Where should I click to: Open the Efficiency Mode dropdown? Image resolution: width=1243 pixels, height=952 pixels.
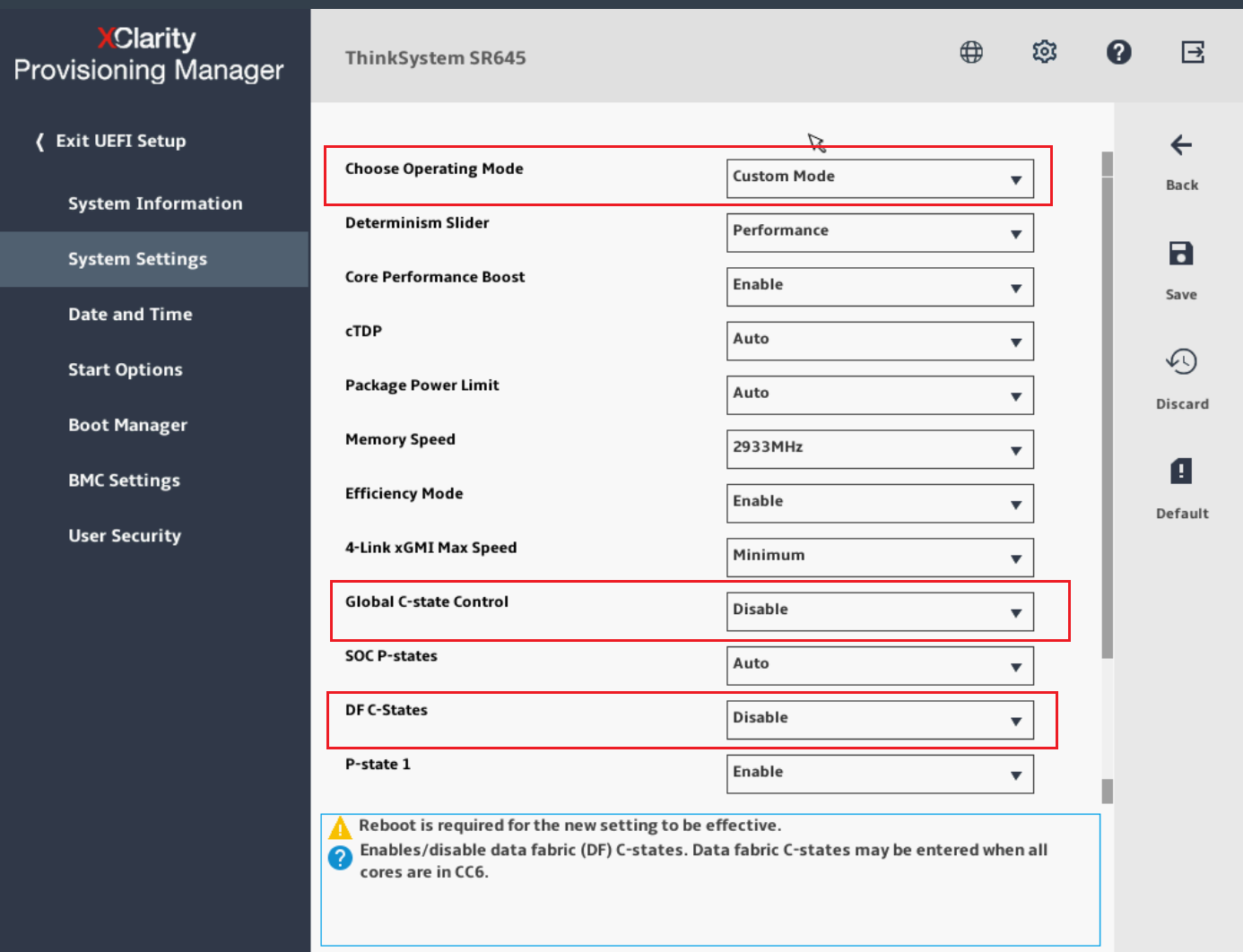[880, 504]
